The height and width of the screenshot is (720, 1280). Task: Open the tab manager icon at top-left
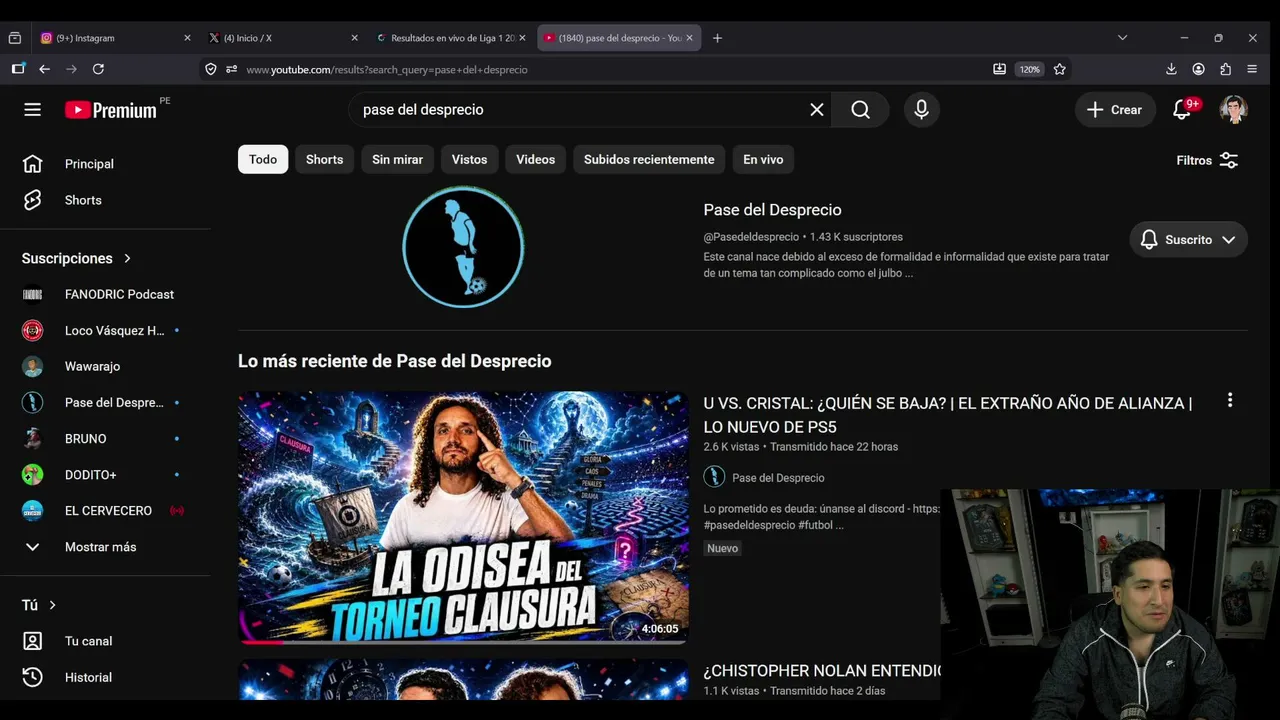pyautogui.click(x=14, y=38)
